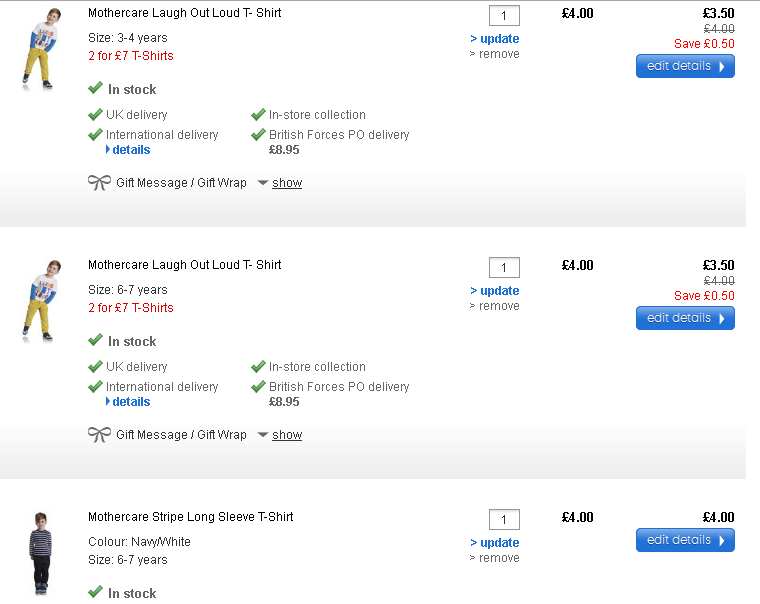The width and height of the screenshot is (760, 604).
Task: Expand Gift Wrap 'show' for the 3-4 years T-shirt
Action: (x=287, y=183)
